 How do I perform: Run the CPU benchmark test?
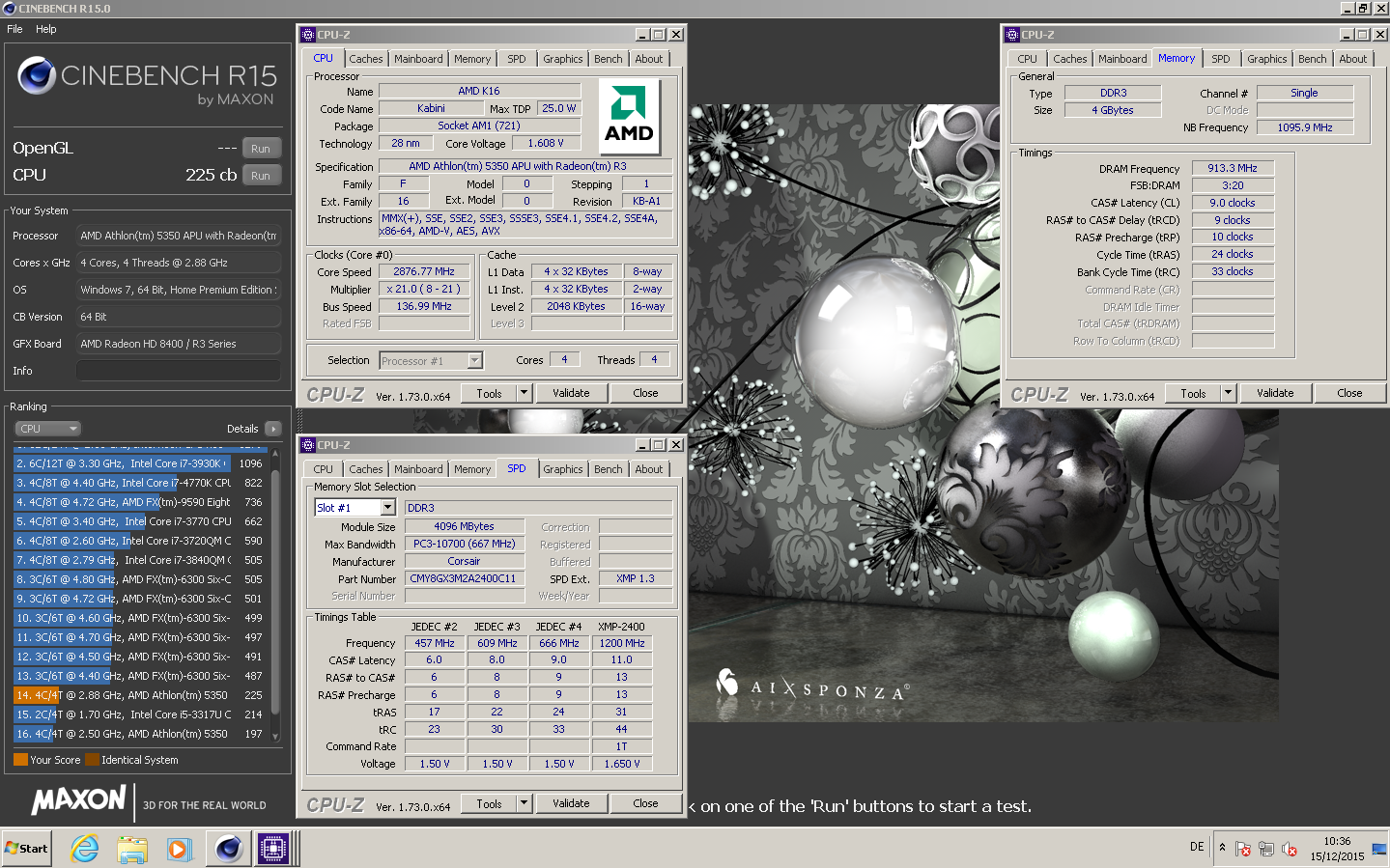click(261, 176)
